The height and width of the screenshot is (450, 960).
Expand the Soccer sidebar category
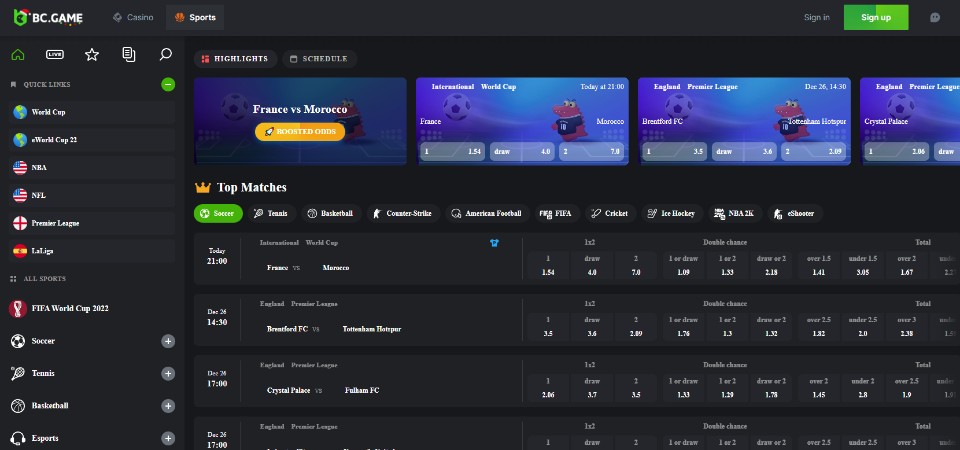tap(168, 341)
